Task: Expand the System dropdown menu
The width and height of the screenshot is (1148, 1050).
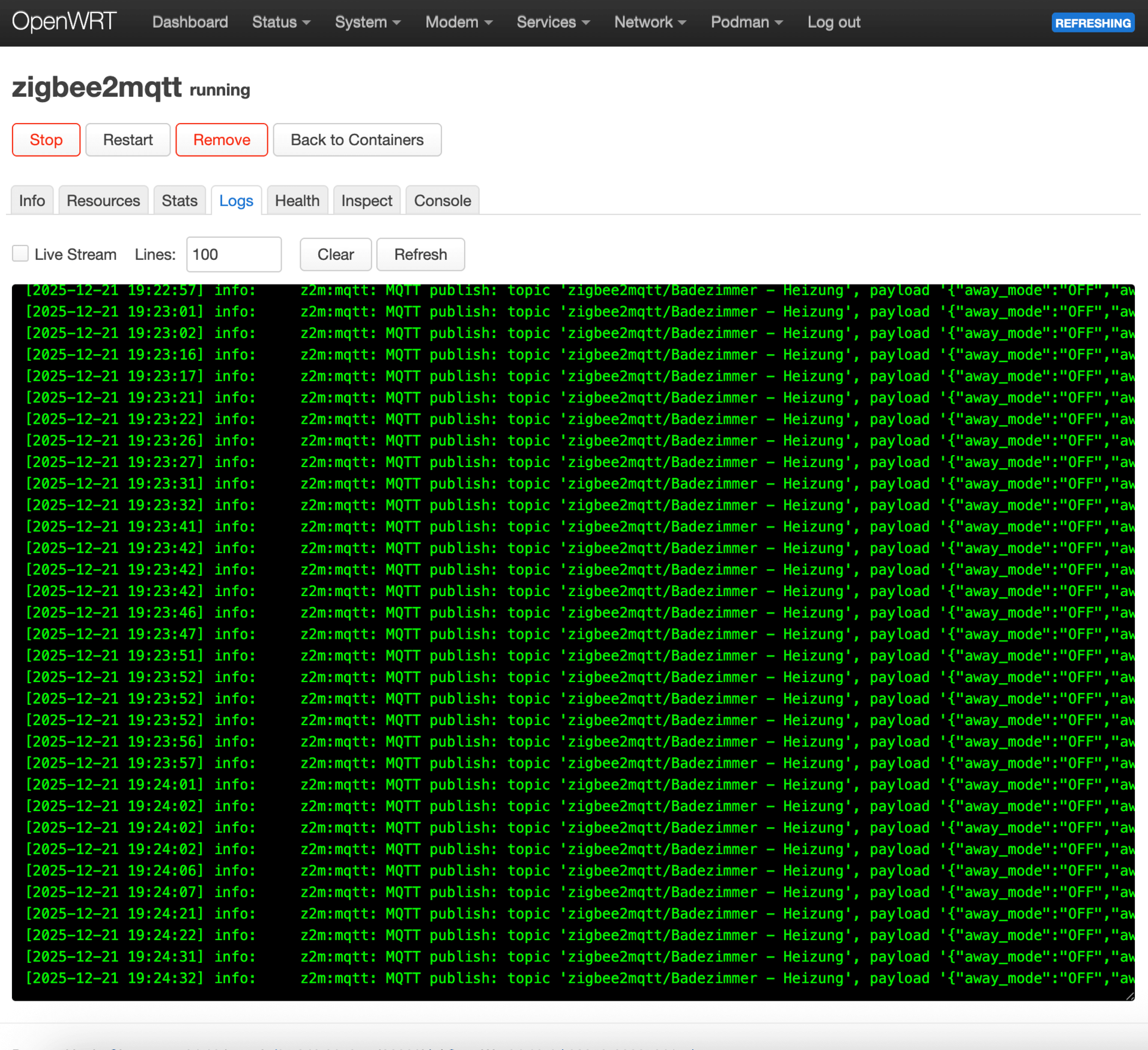Action: click(x=367, y=22)
